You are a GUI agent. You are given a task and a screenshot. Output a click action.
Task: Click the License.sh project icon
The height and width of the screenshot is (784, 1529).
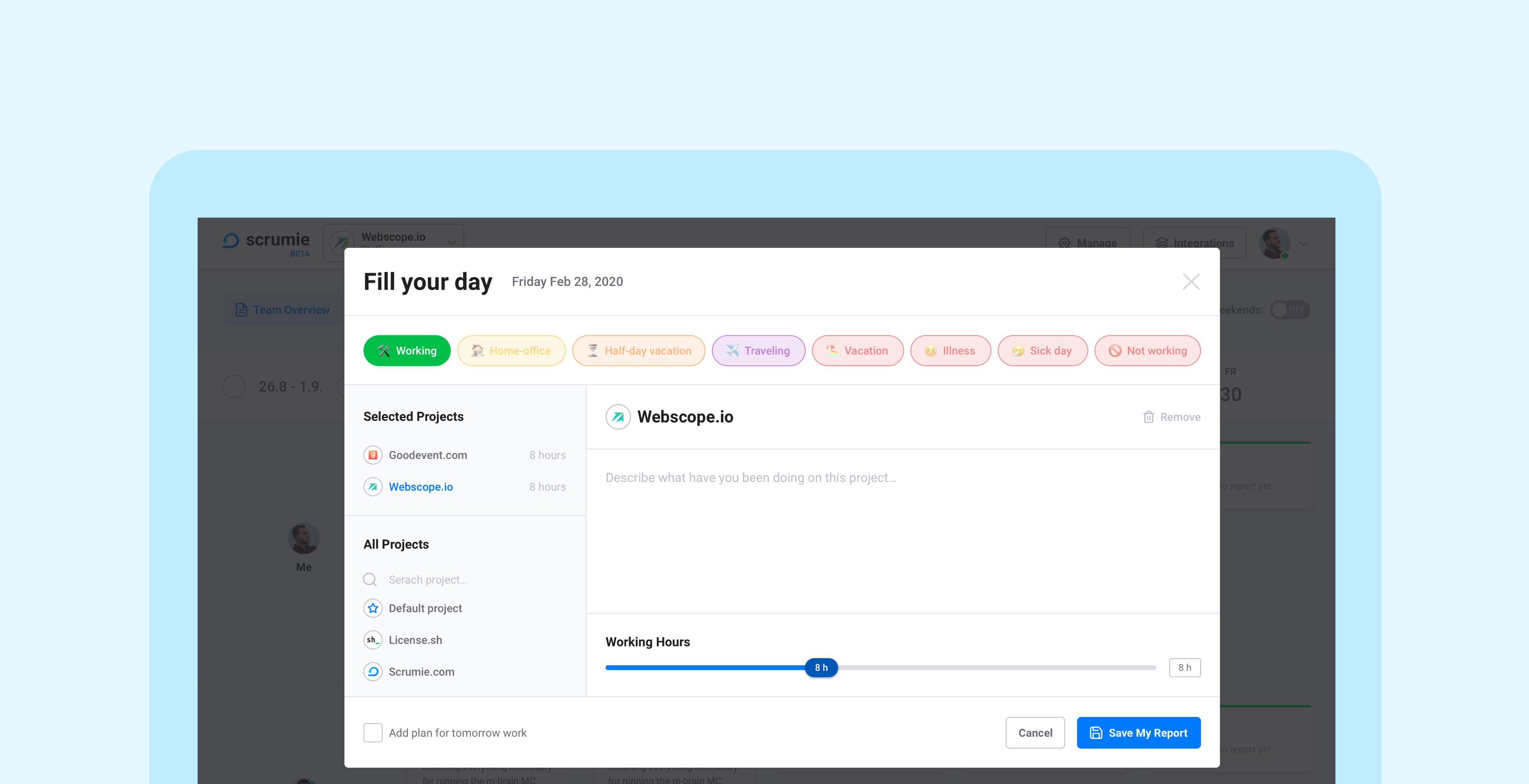[x=373, y=640]
